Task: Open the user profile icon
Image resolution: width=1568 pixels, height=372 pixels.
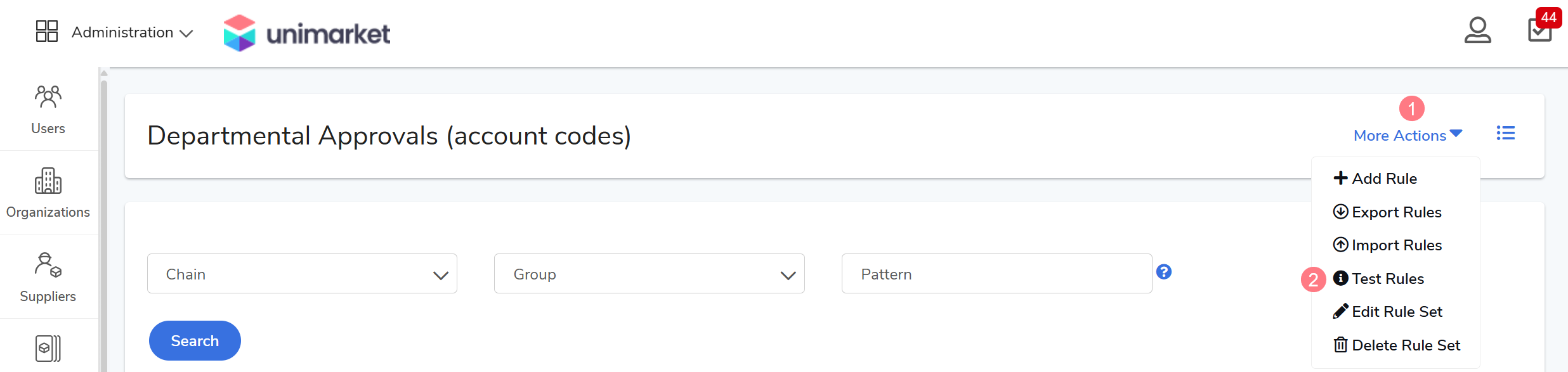Action: click(1477, 30)
